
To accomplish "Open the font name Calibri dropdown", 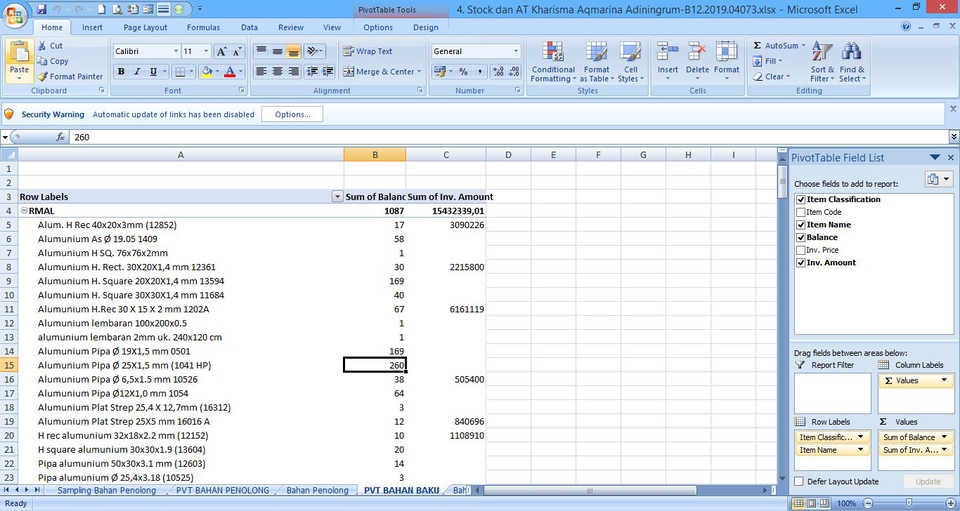I will tap(176, 51).
